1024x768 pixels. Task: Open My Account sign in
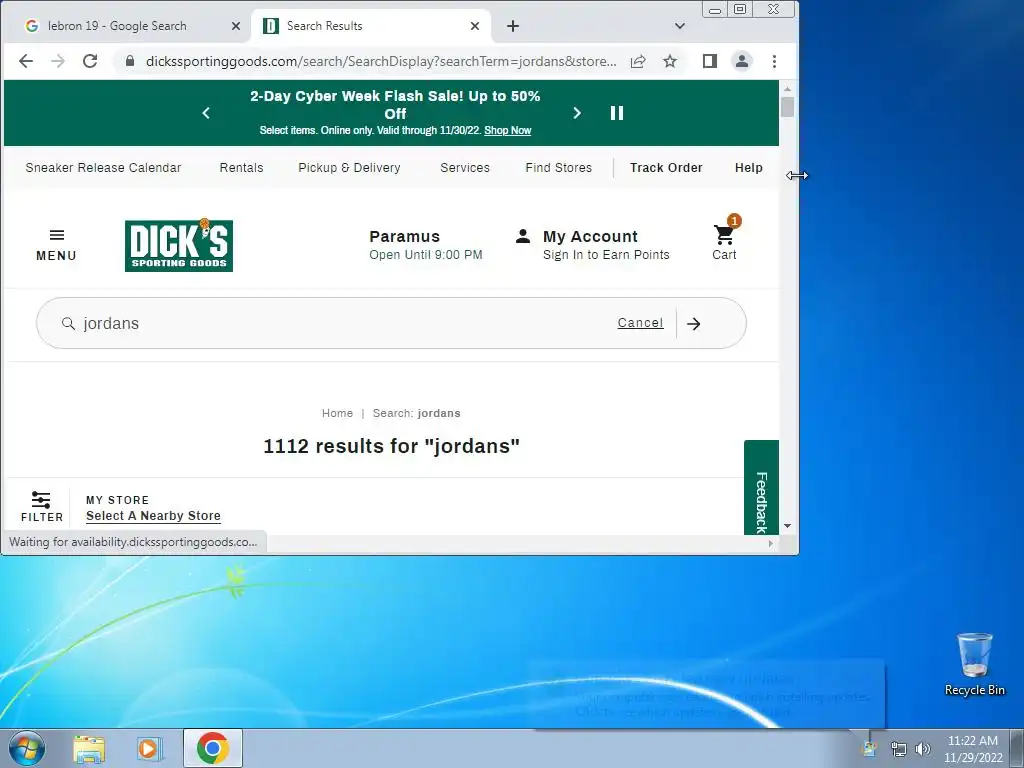coord(593,245)
